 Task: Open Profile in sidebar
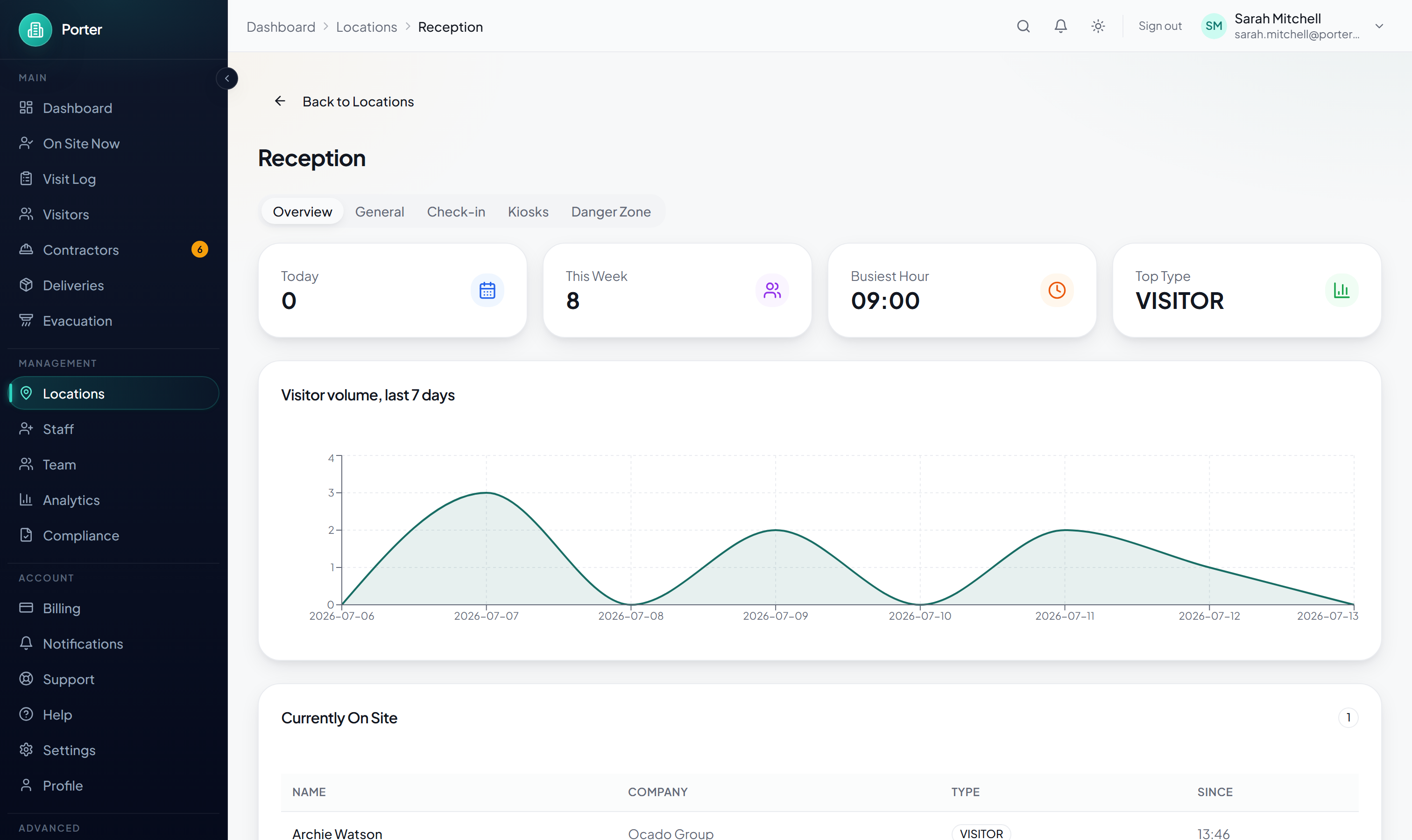tap(114, 786)
